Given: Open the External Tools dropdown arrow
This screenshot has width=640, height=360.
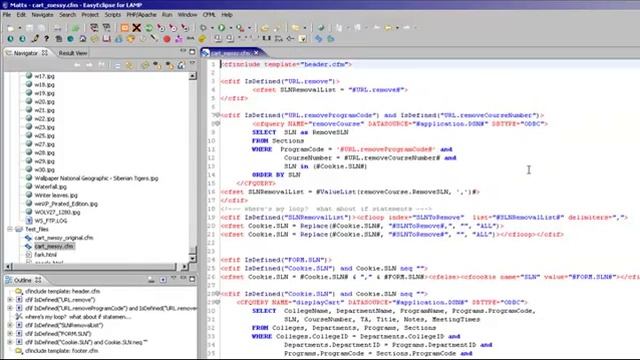Looking at the screenshot, I should (249, 28).
